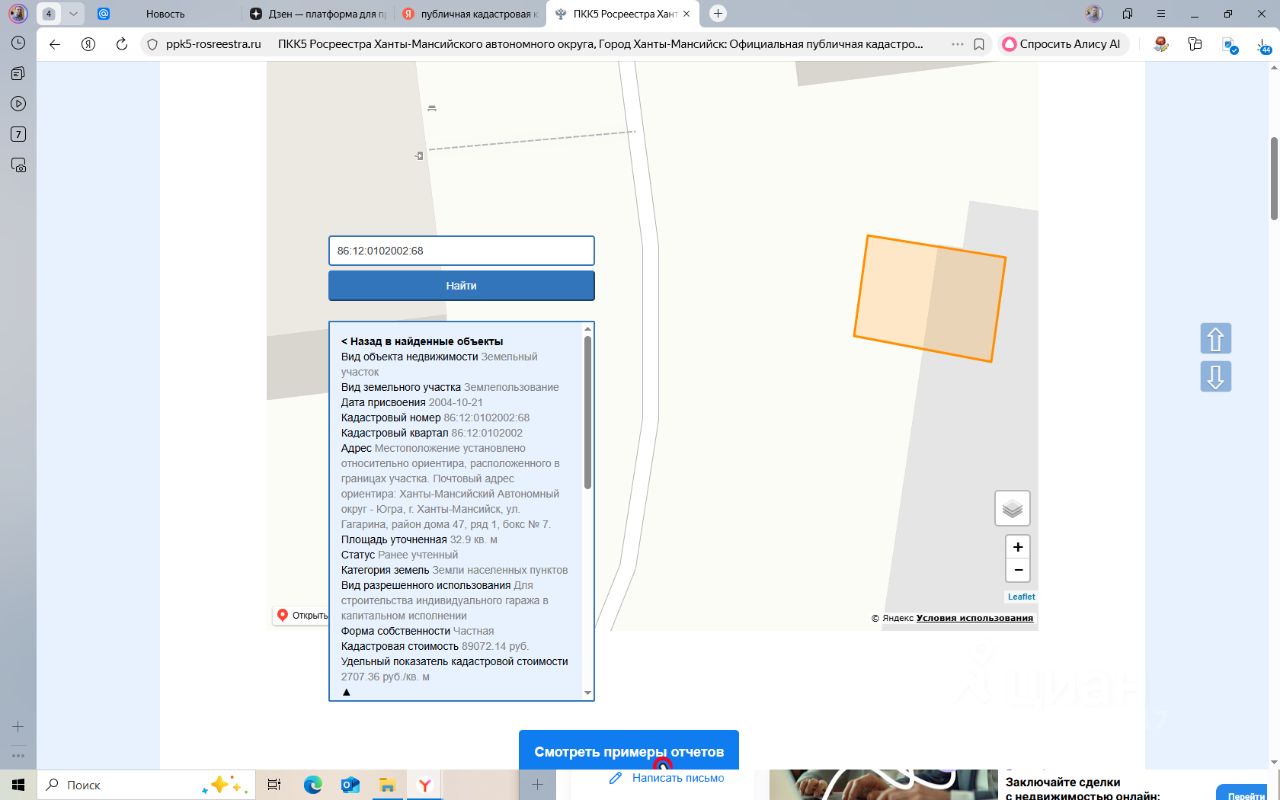1280x800 pixels.
Task: Click the ownership value Частная
Action: [x=474, y=631]
